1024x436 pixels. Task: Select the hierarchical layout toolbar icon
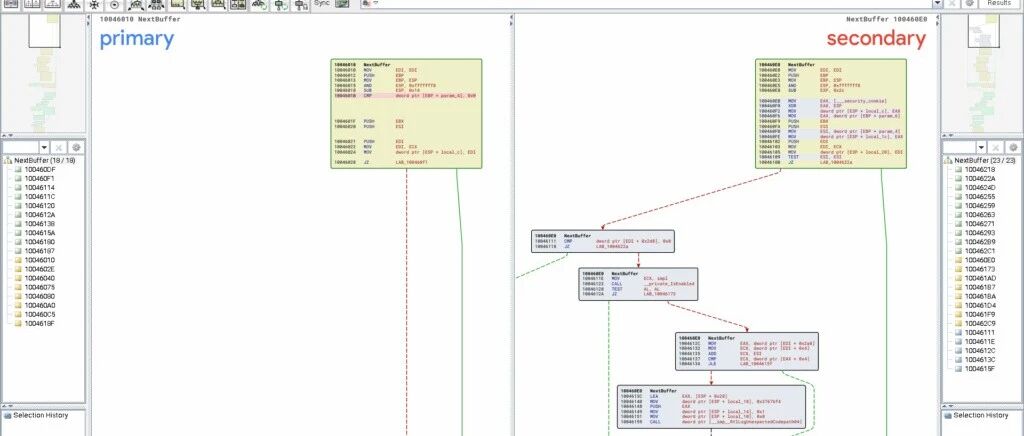(x=74, y=5)
